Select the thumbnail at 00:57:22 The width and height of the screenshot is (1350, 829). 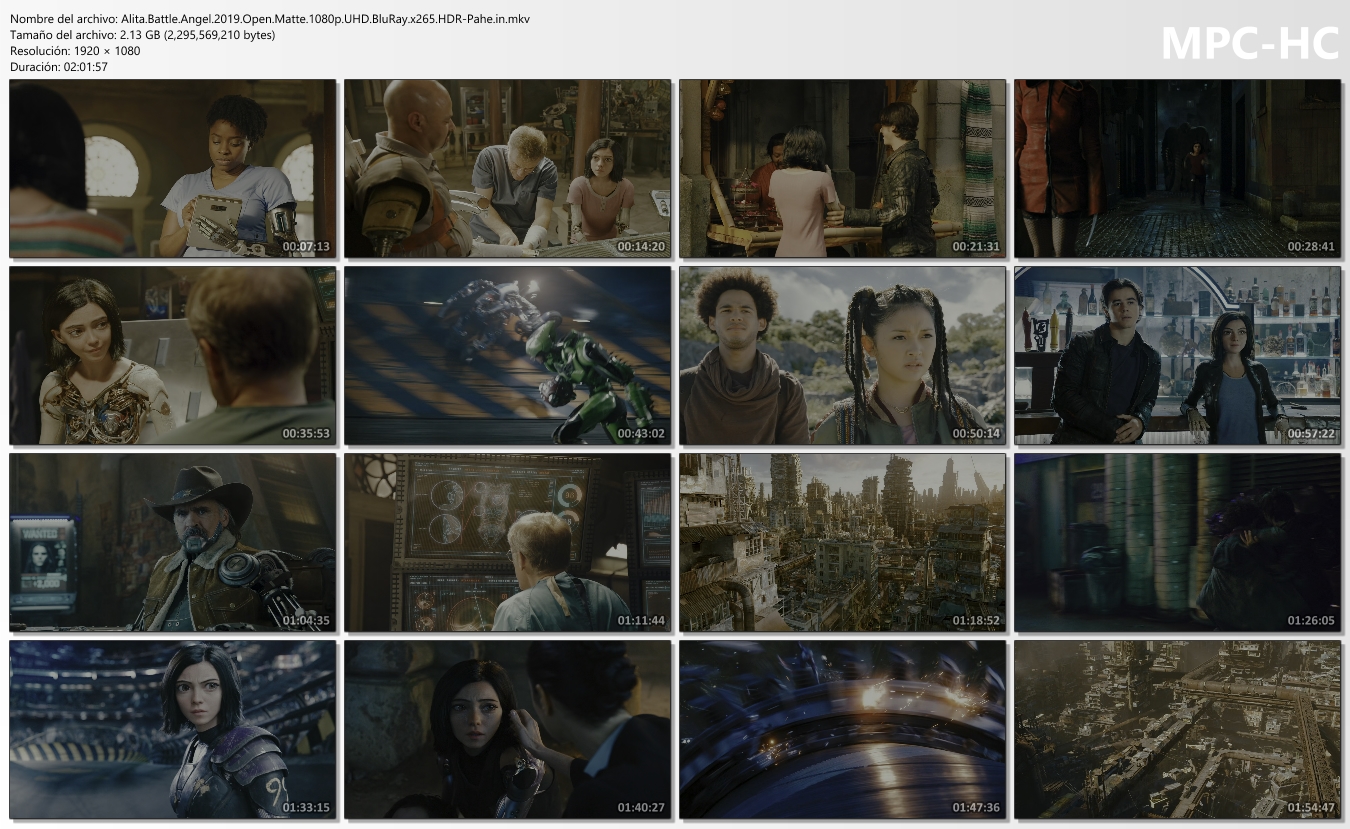[x=1178, y=355]
